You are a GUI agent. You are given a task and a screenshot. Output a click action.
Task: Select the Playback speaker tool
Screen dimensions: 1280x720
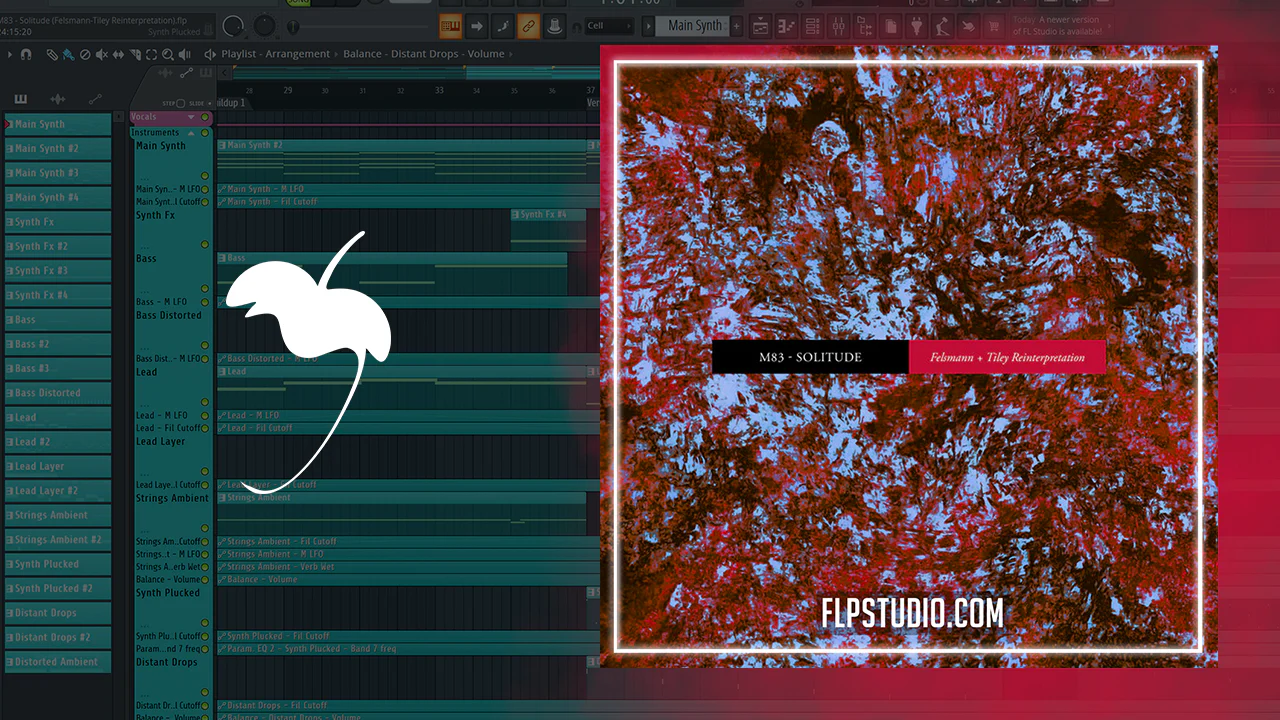point(185,54)
